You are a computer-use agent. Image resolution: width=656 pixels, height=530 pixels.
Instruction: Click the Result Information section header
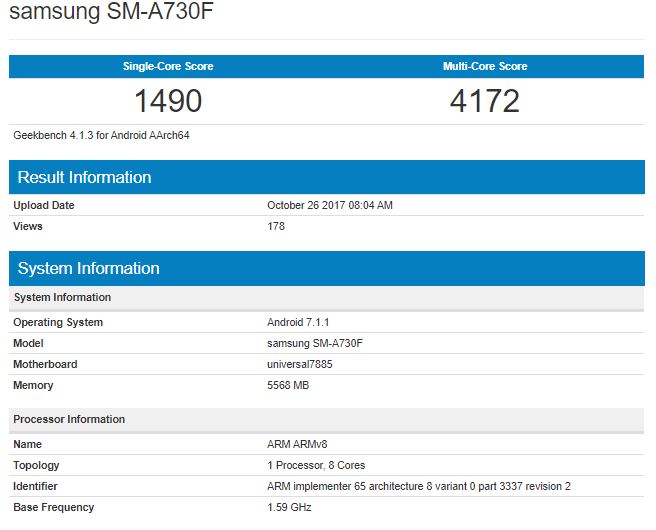(x=327, y=177)
